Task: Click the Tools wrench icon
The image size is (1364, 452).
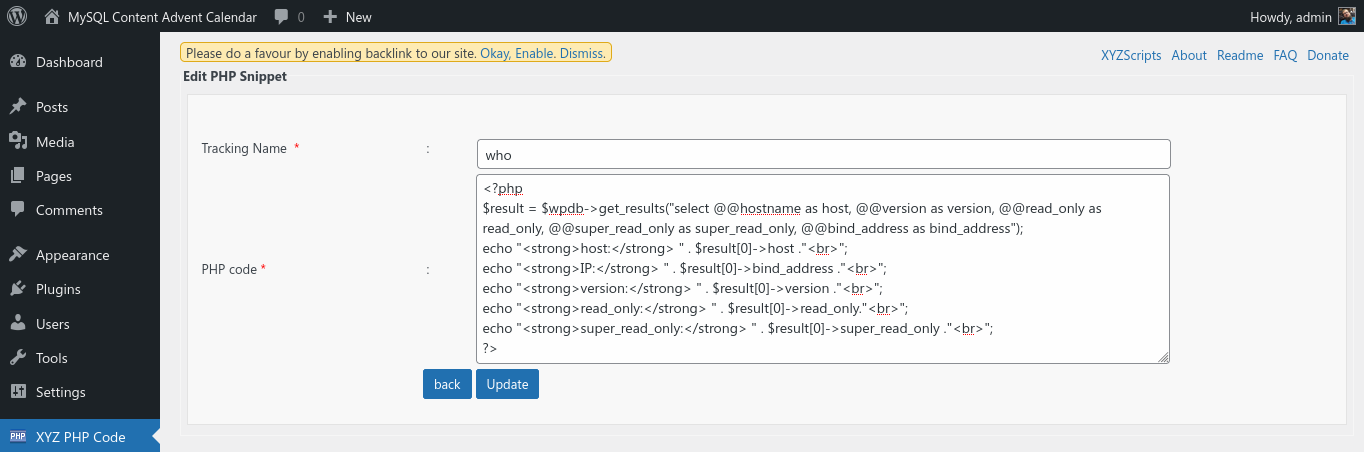Action: coord(18,358)
